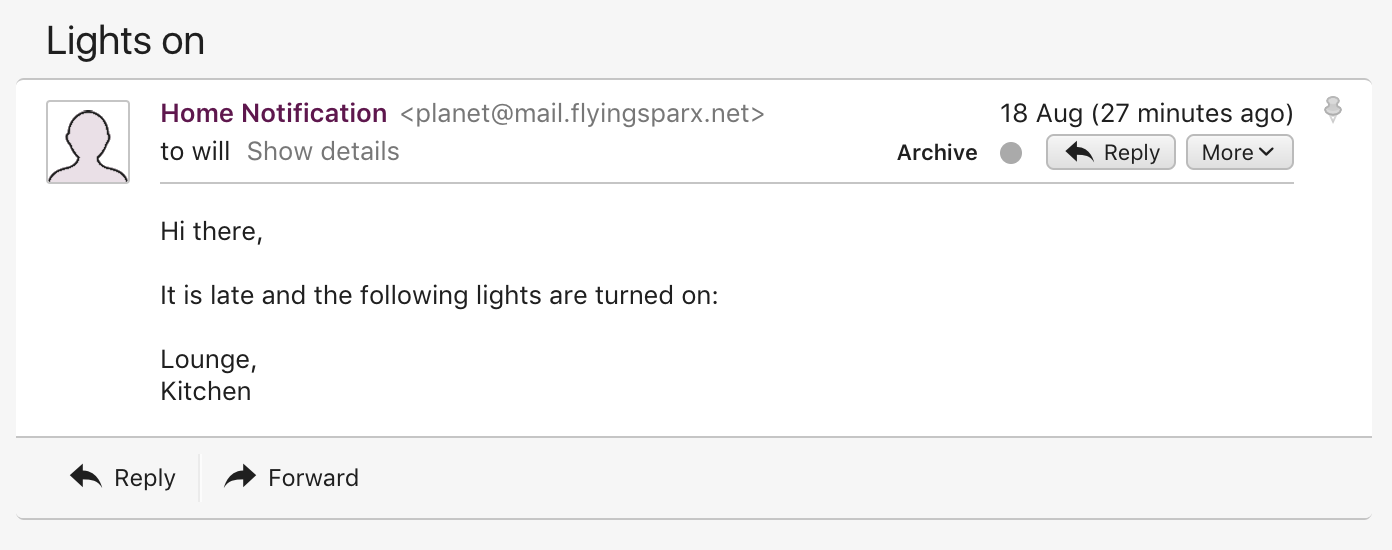Click the pin icon beside the message date
Viewport: 1392px width, 550px height.
(x=1332, y=109)
